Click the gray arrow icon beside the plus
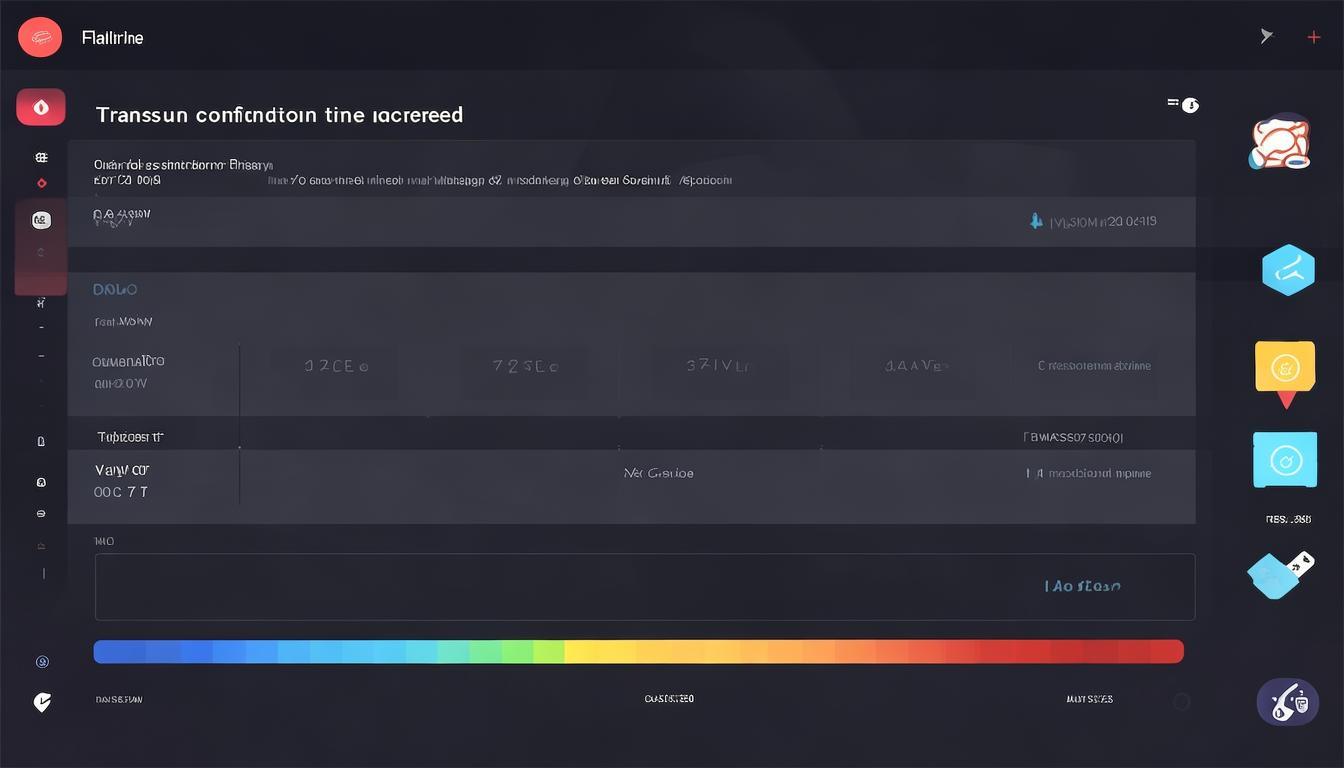 click(1267, 36)
